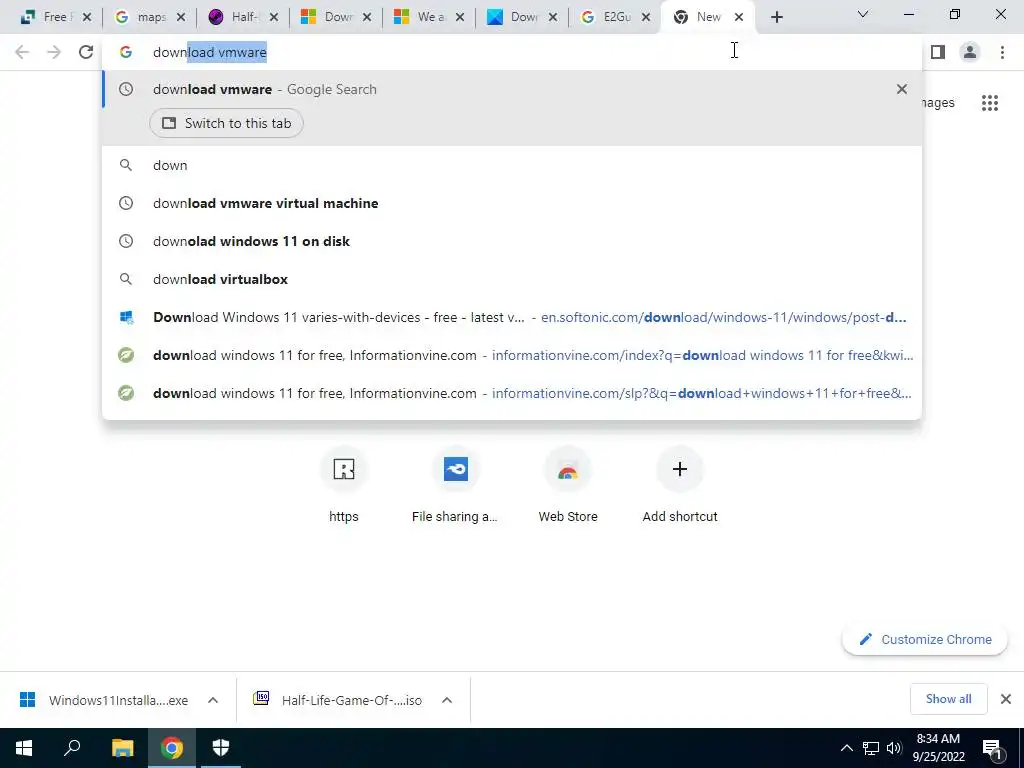Open the https shortcut tile
The image size is (1024, 768).
[344, 487]
